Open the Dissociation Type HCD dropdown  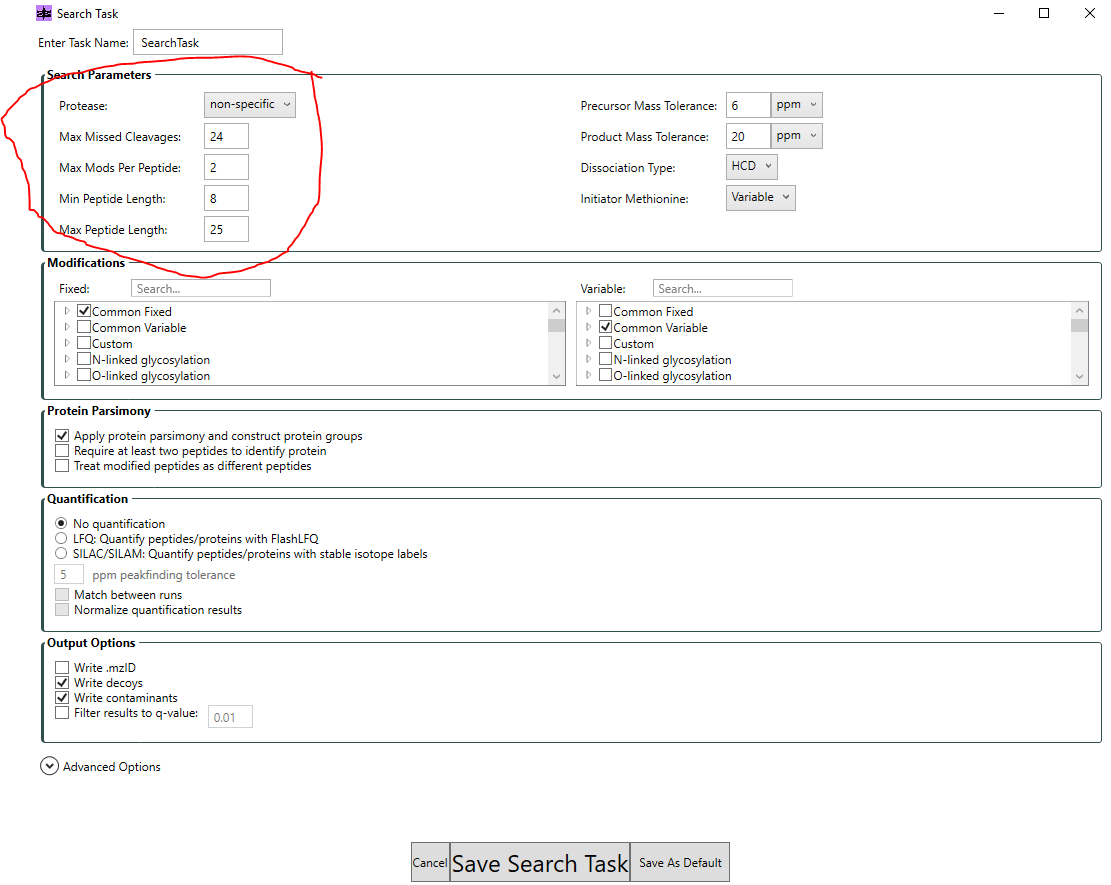click(x=751, y=167)
